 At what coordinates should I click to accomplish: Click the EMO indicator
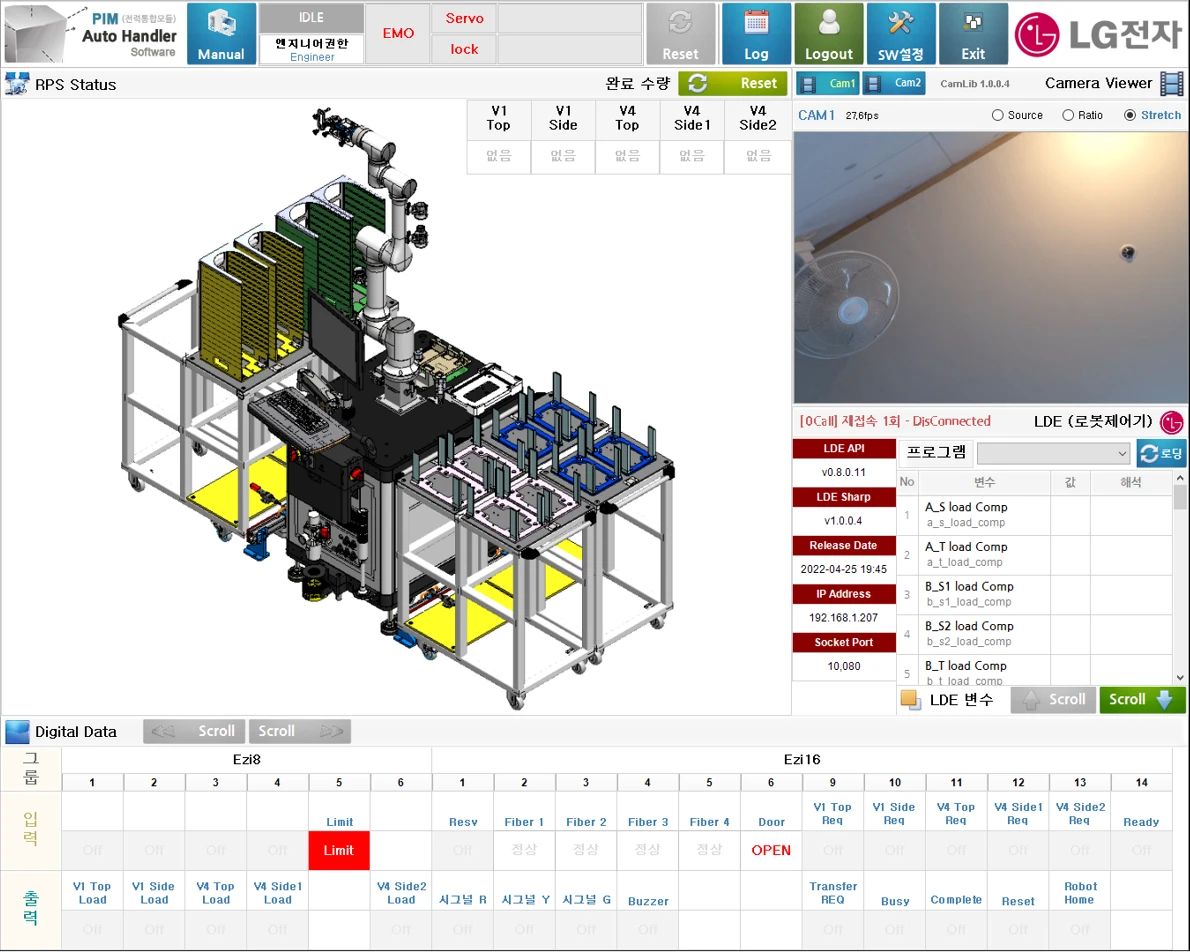pyautogui.click(x=398, y=33)
